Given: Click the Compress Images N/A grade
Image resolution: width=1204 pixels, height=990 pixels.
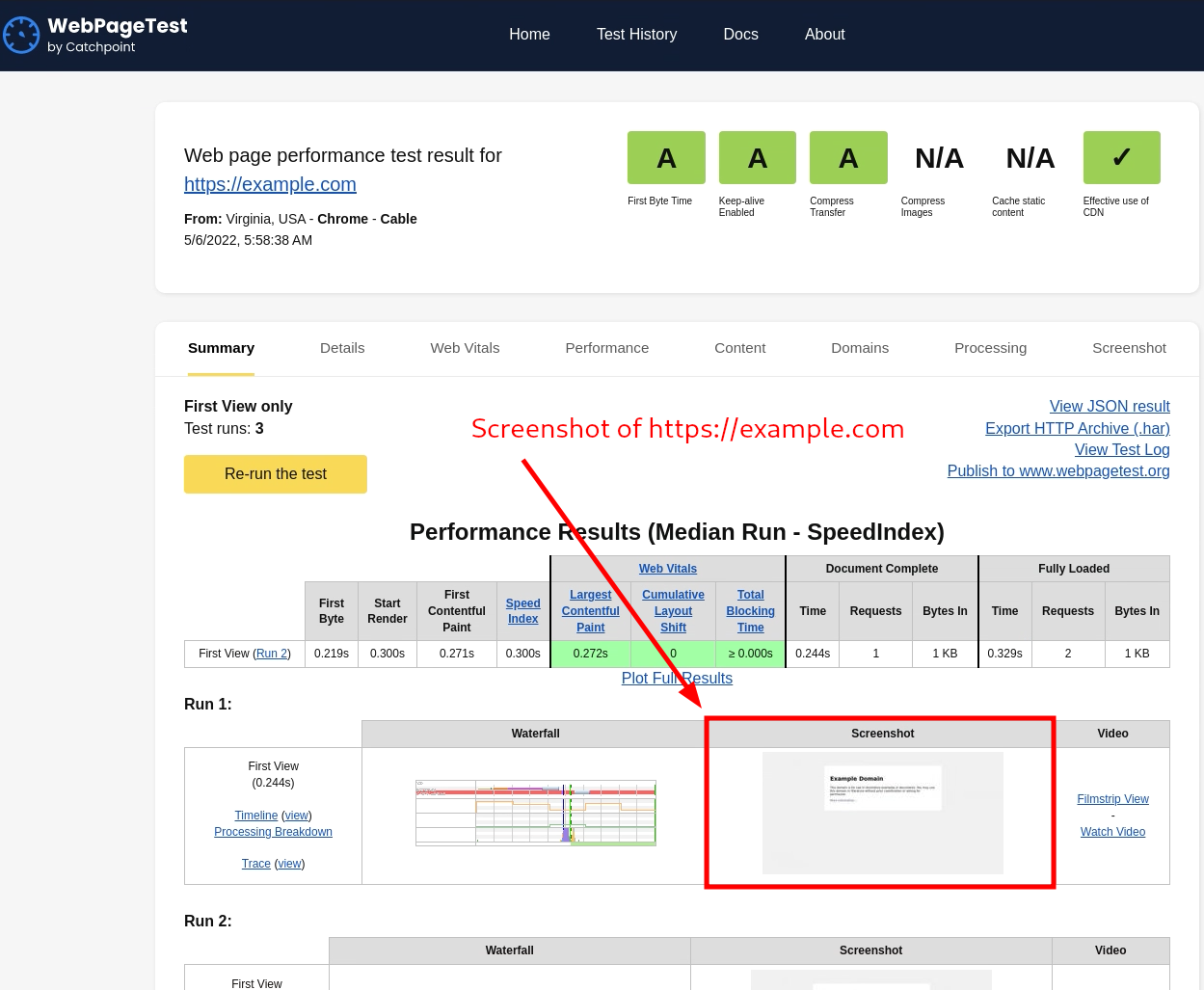Looking at the screenshot, I should 938,157.
